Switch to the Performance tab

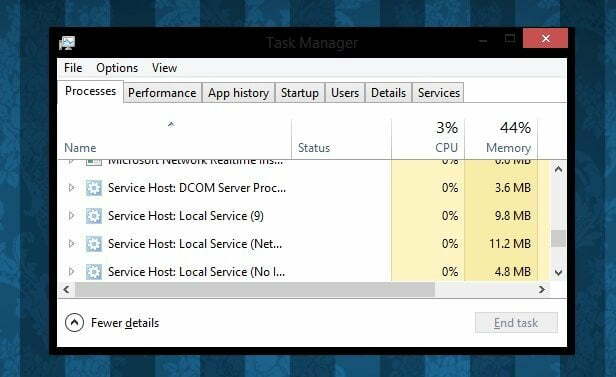coord(162,93)
